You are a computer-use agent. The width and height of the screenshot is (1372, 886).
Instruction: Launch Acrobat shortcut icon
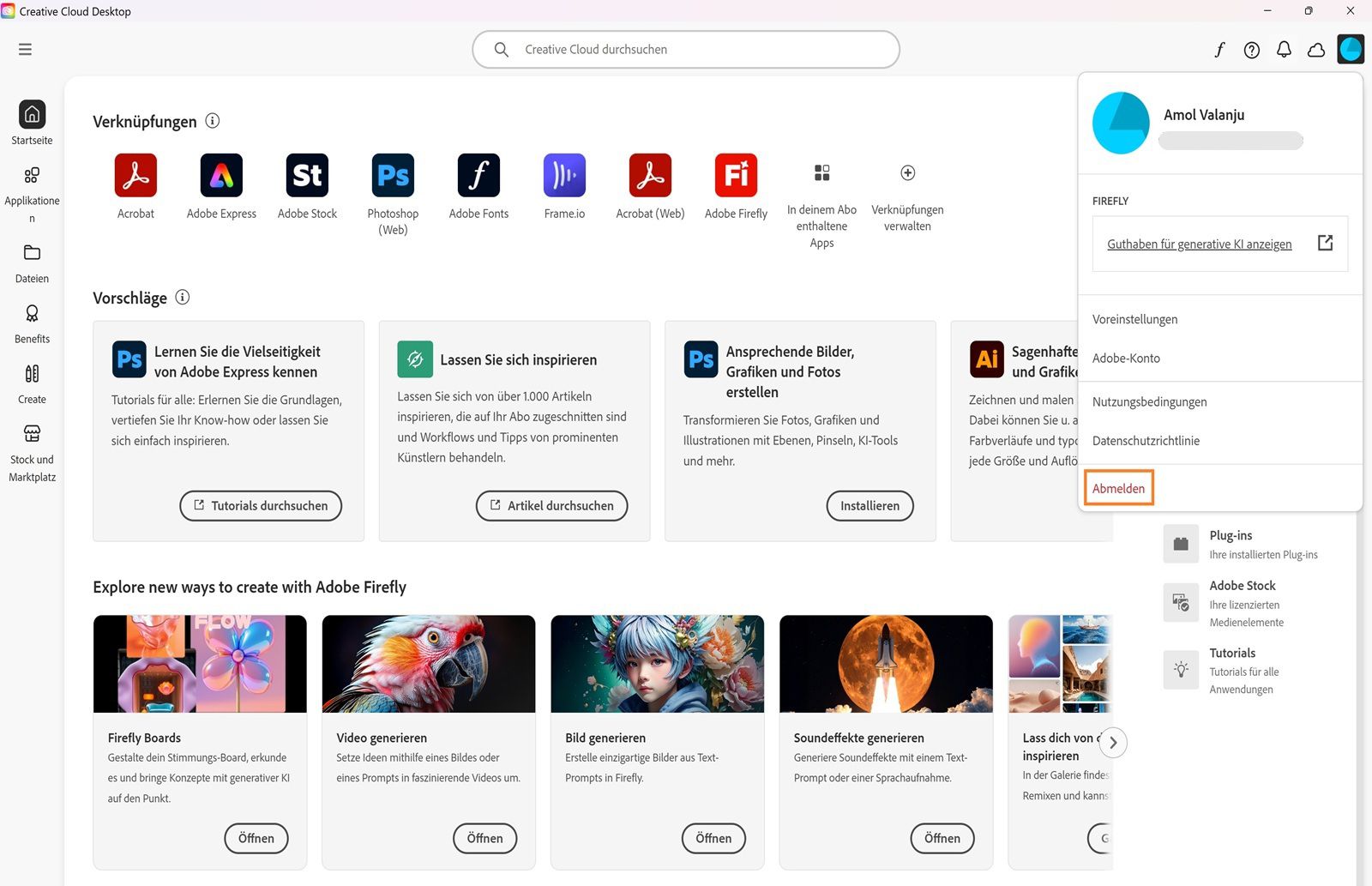(135, 175)
